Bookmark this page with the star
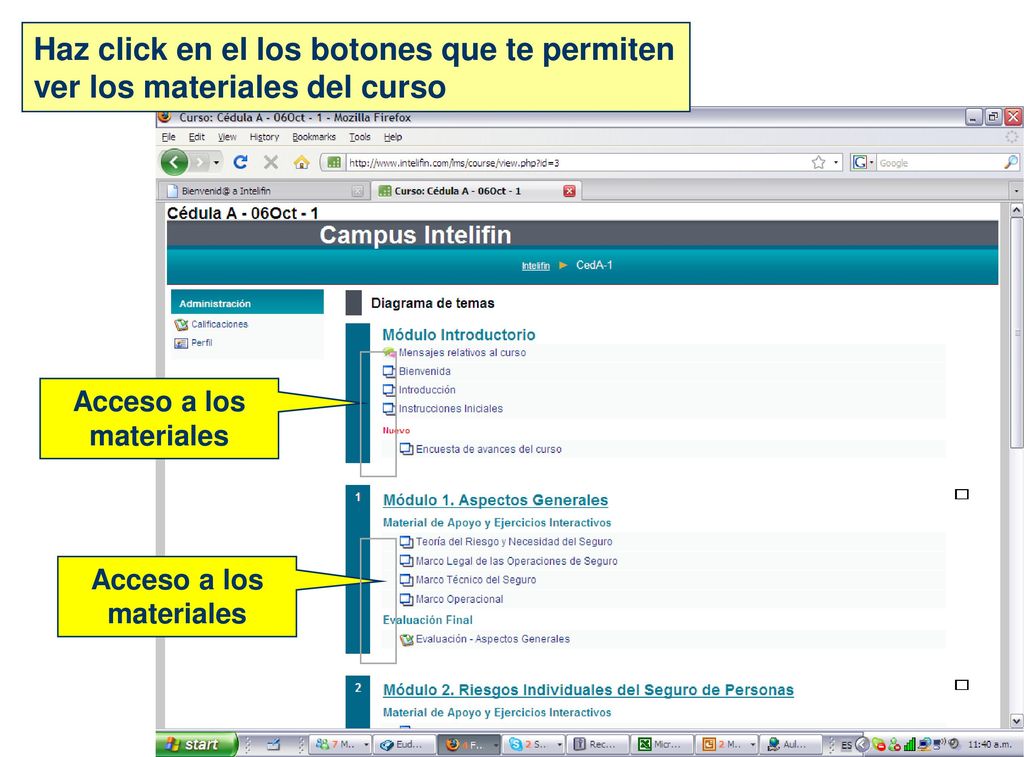This screenshot has height=757, width=1024. click(x=818, y=163)
